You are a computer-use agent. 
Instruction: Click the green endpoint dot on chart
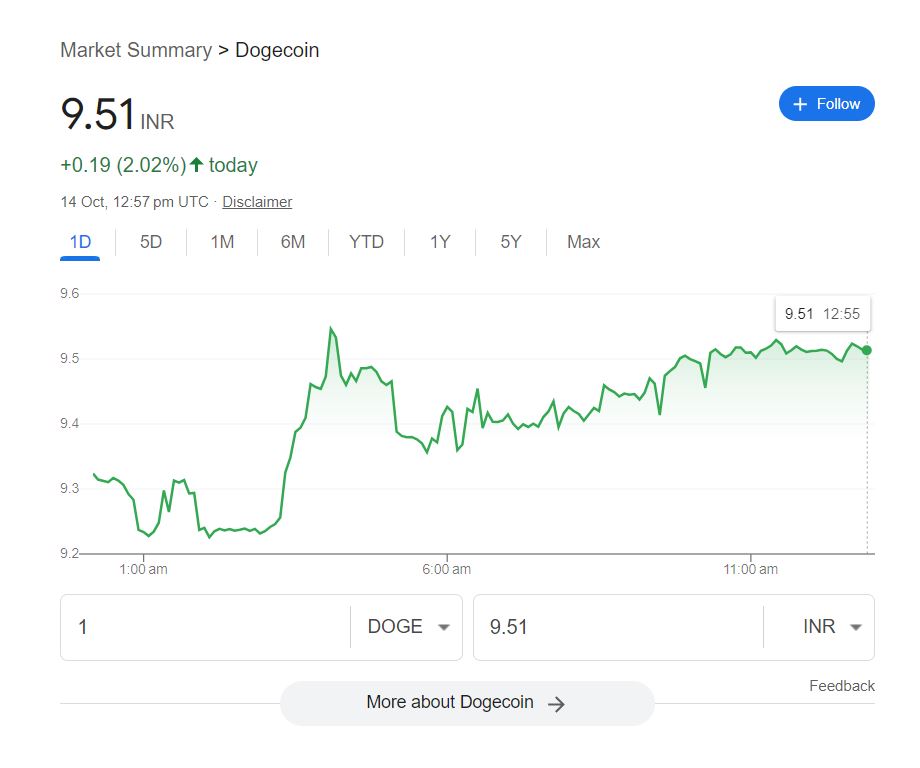(x=867, y=350)
